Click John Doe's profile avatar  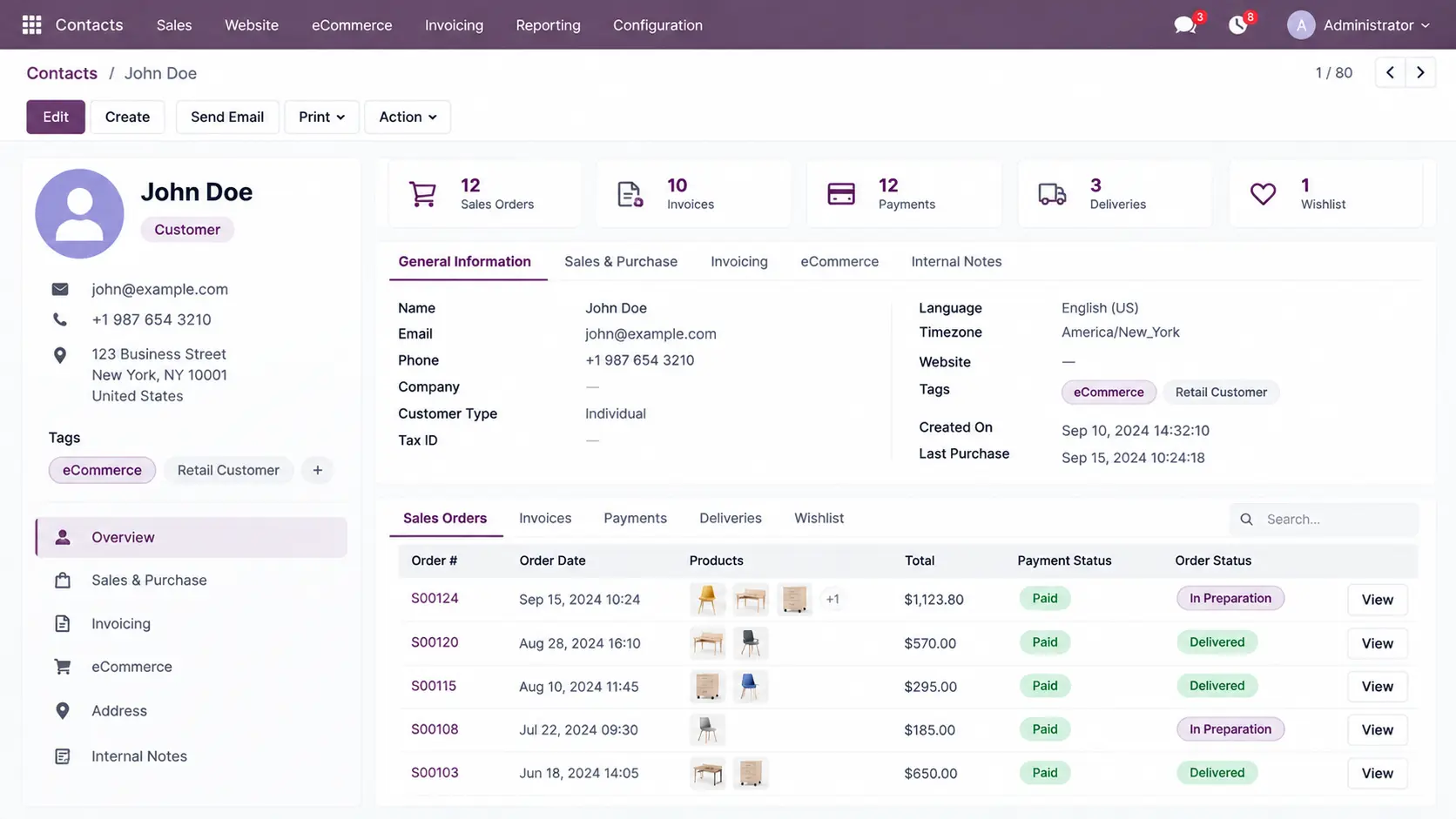coord(79,213)
